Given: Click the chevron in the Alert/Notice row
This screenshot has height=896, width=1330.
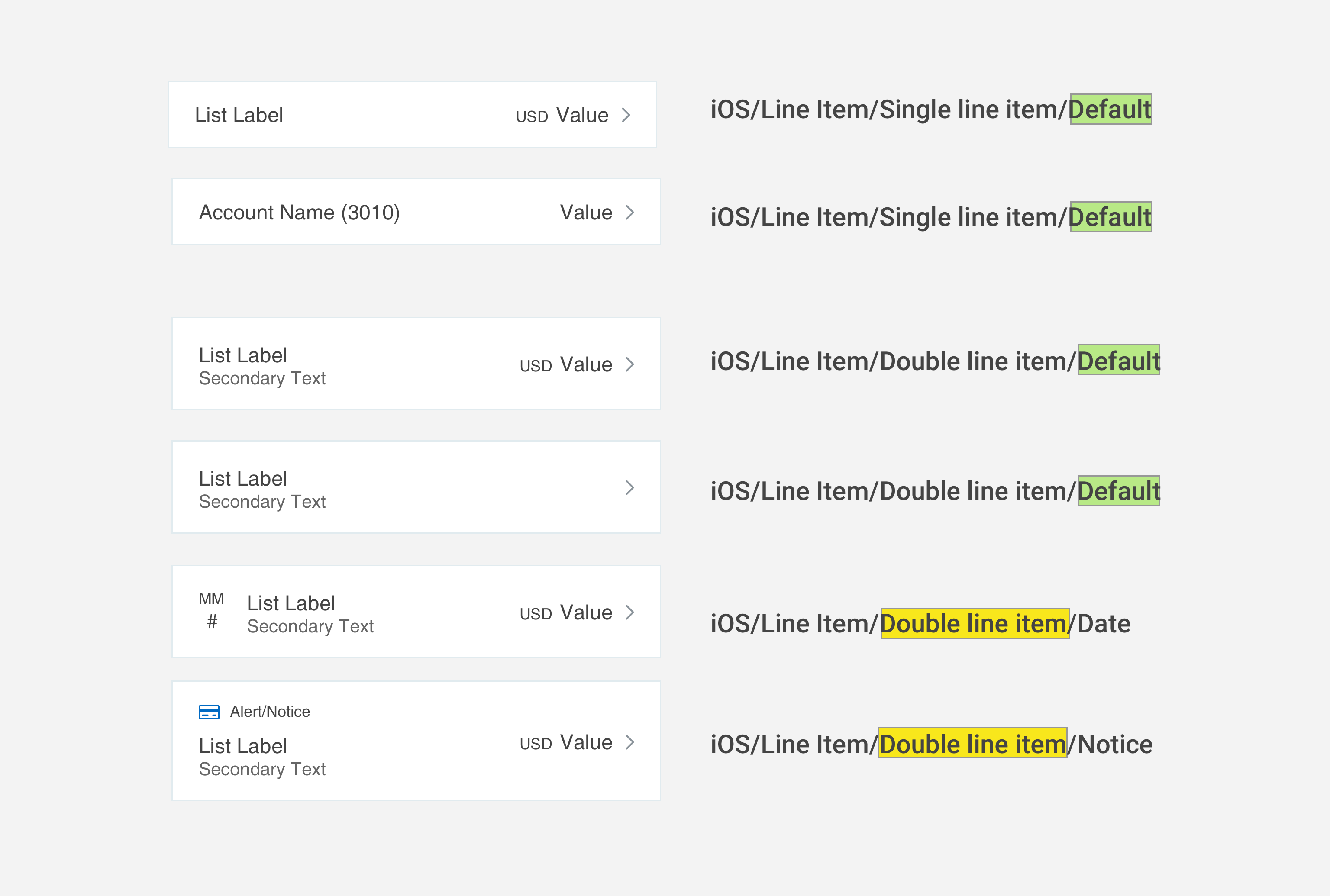Looking at the screenshot, I should pyautogui.click(x=630, y=742).
